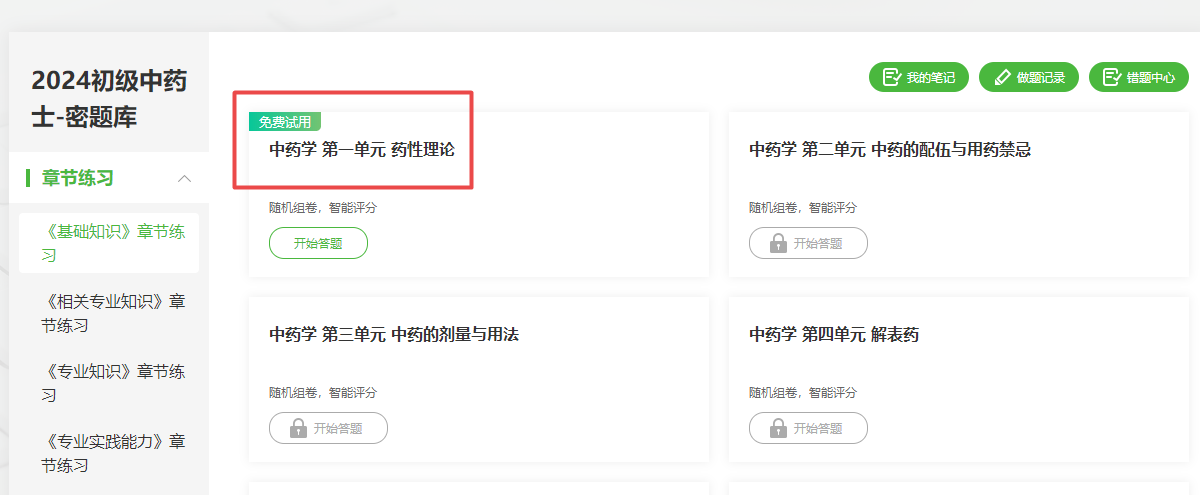Click lock icon on 第四单元 card

click(x=778, y=428)
